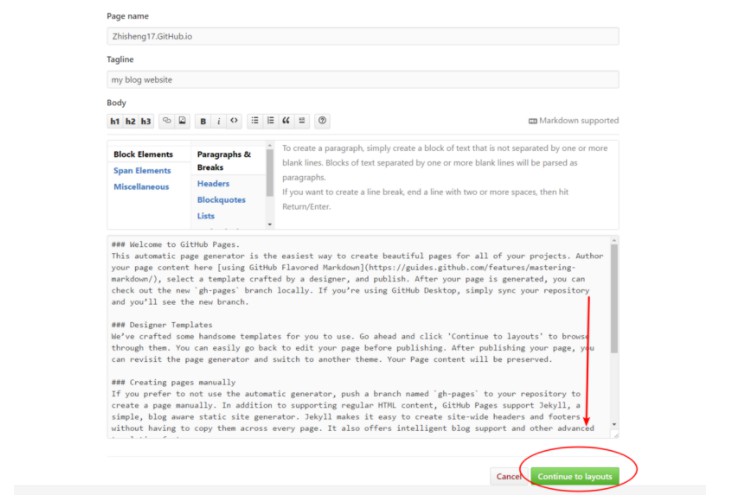
Task: Open the Markdown help question mark icon
Action: [x=322, y=121]
